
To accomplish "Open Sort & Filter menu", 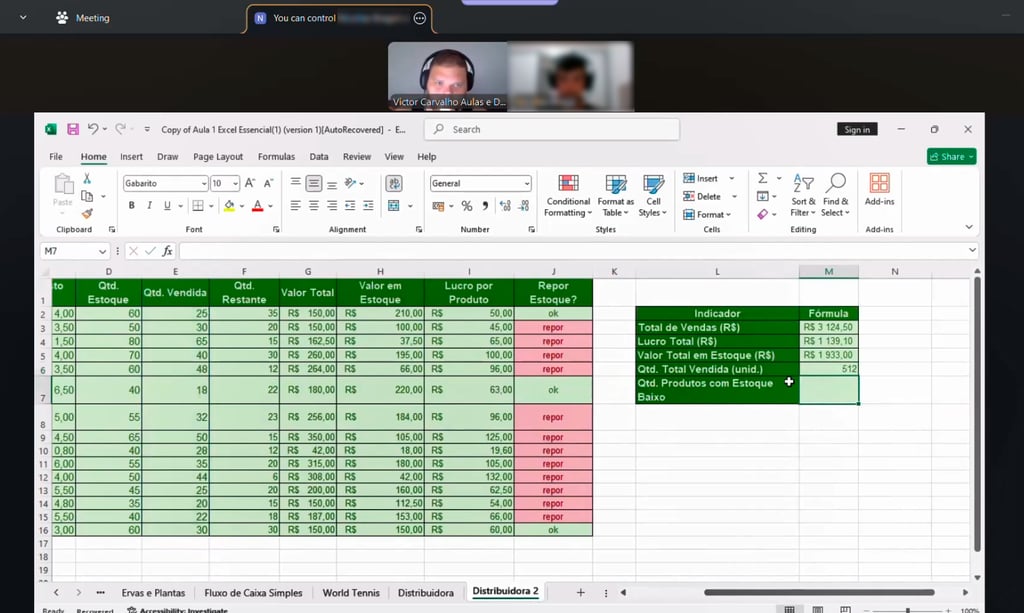I will pyautogui.click(x=803, y=195).
